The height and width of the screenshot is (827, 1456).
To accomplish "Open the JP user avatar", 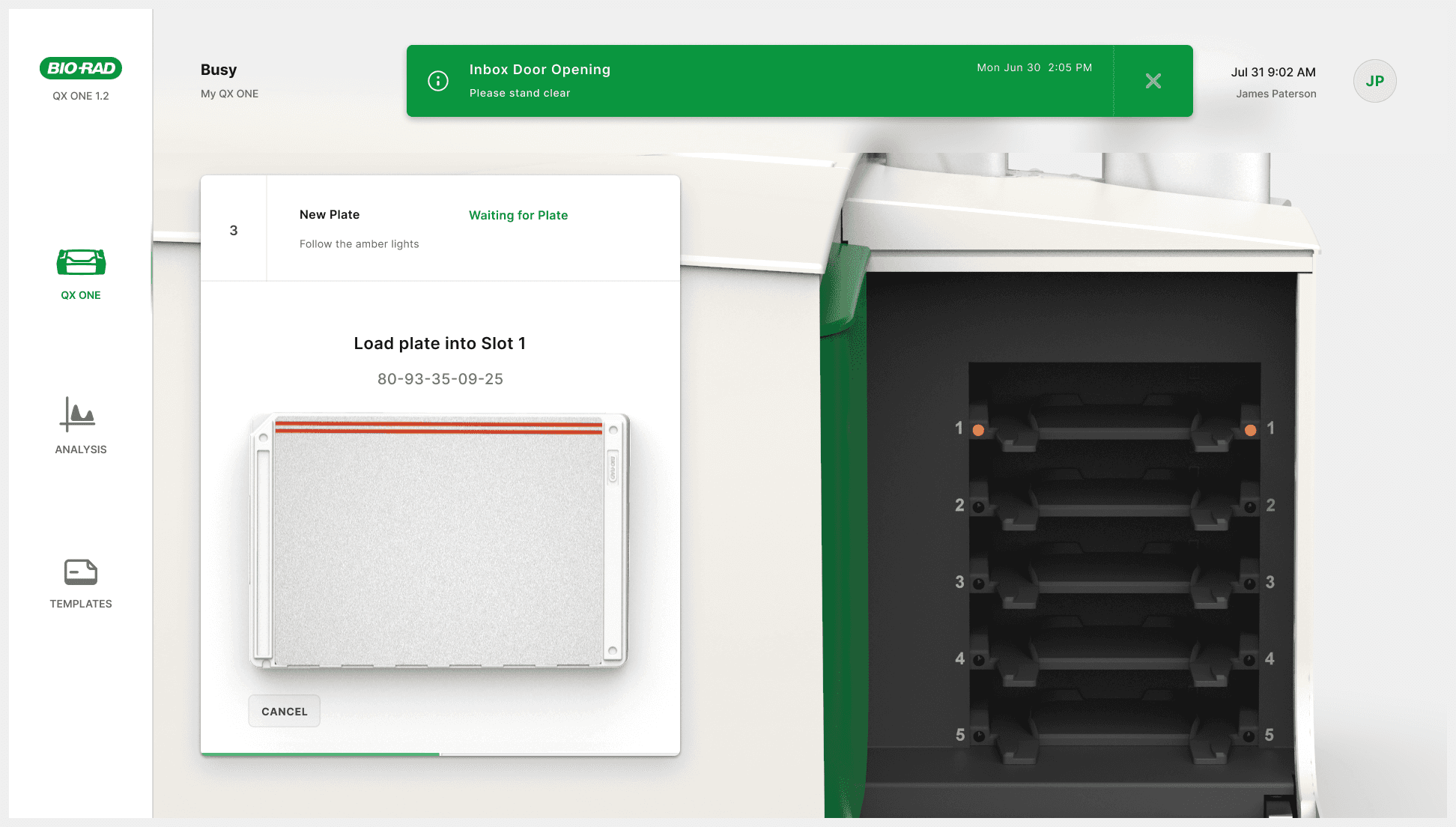I will pyautogui.click(x=1374, y=81).
